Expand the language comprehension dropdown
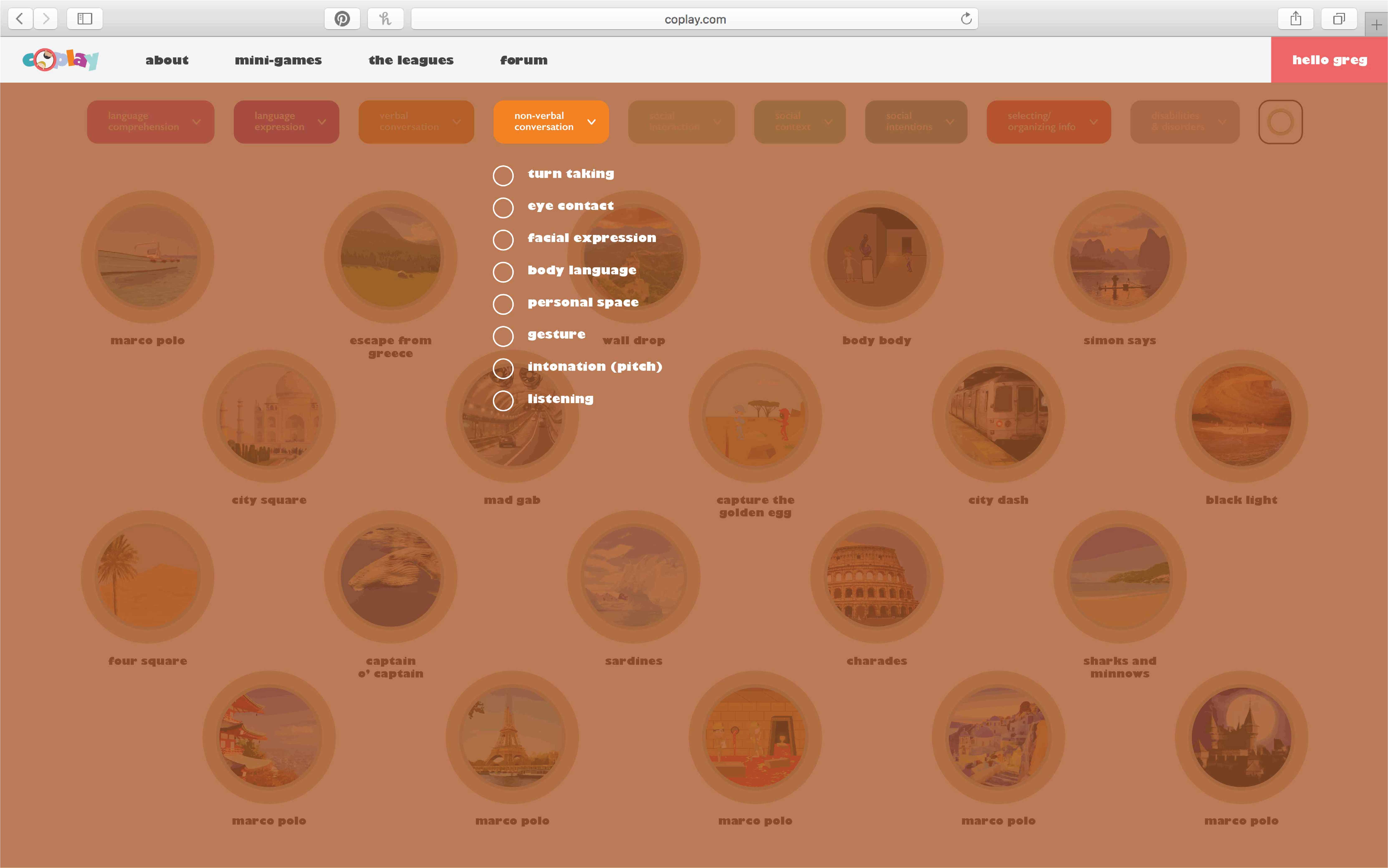The width and height of the screenshot is (1388, 868). pos(150,122)
